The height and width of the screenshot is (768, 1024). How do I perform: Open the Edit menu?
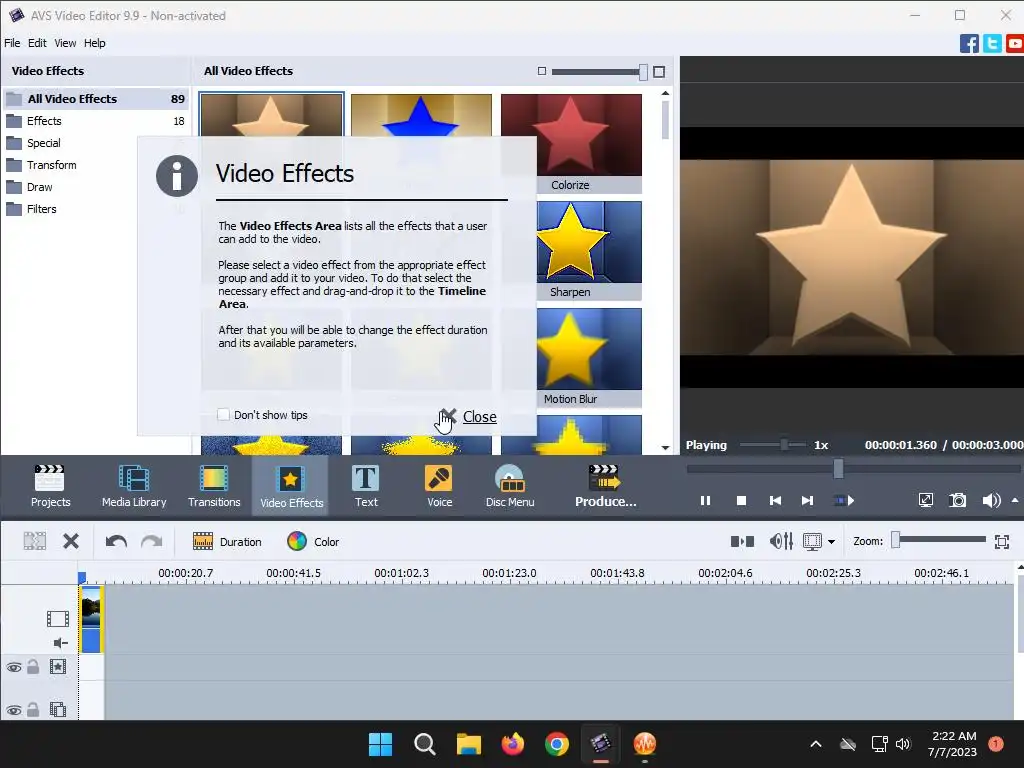(37, 43)
